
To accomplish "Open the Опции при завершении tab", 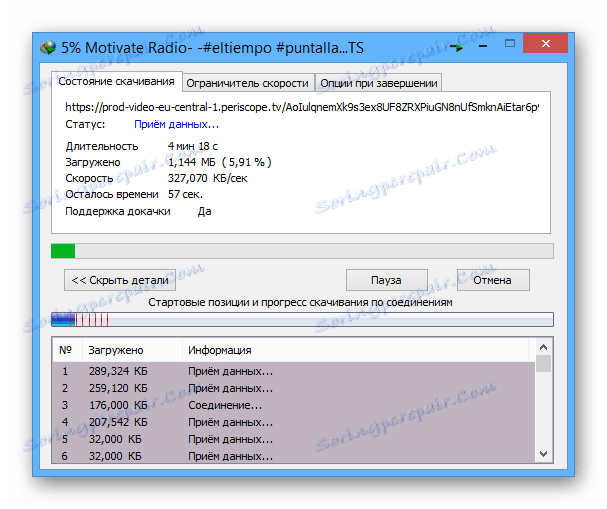I will (379, 83).
